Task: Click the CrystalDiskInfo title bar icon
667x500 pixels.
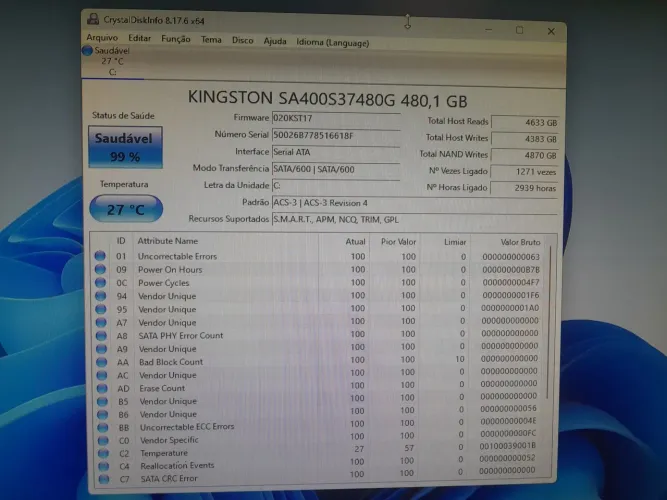Action: tap(93, 19)
